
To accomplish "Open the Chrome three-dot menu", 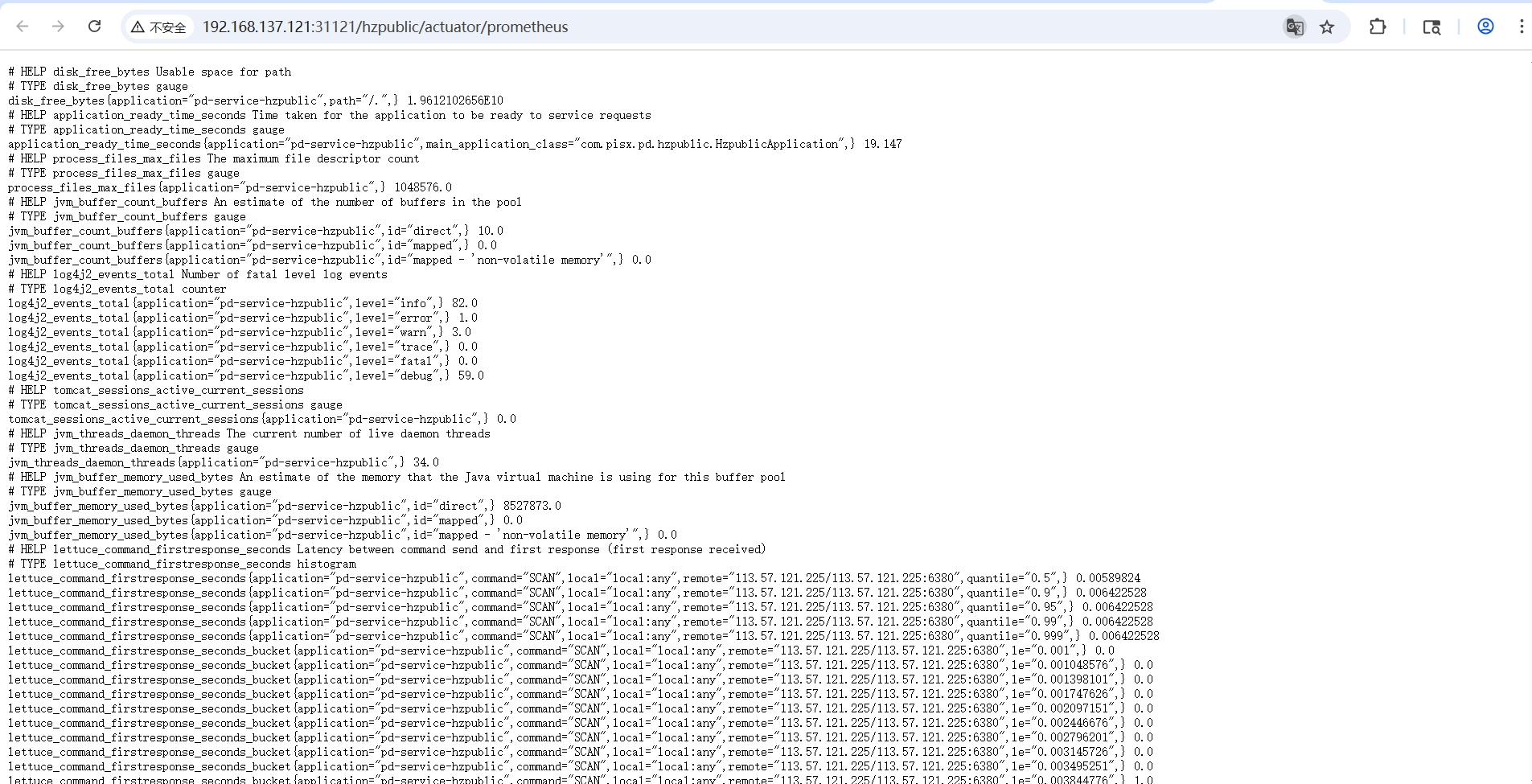I will pyautogui.click(x=1521, y=27).
